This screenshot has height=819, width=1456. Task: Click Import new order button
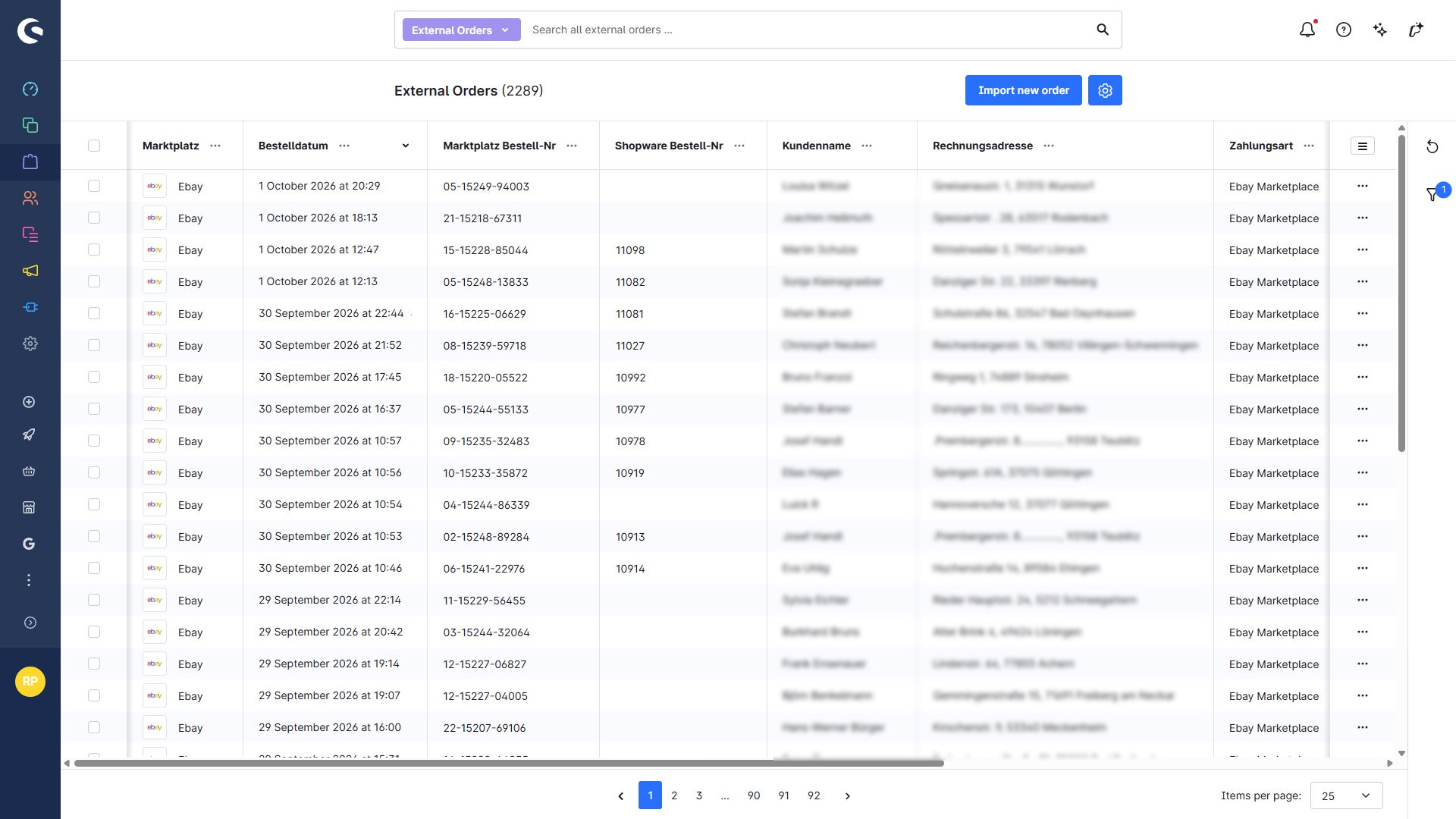(x=1024, y=90)
